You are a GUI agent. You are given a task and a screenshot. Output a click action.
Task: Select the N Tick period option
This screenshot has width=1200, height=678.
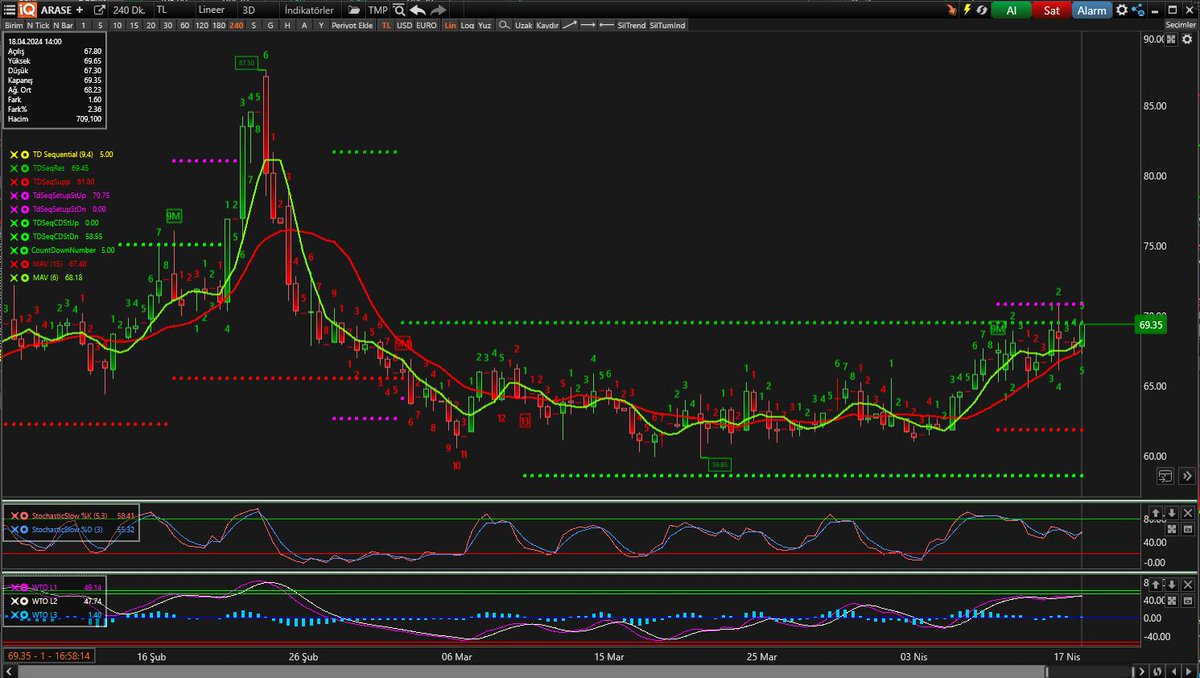(x=38, y=25)
